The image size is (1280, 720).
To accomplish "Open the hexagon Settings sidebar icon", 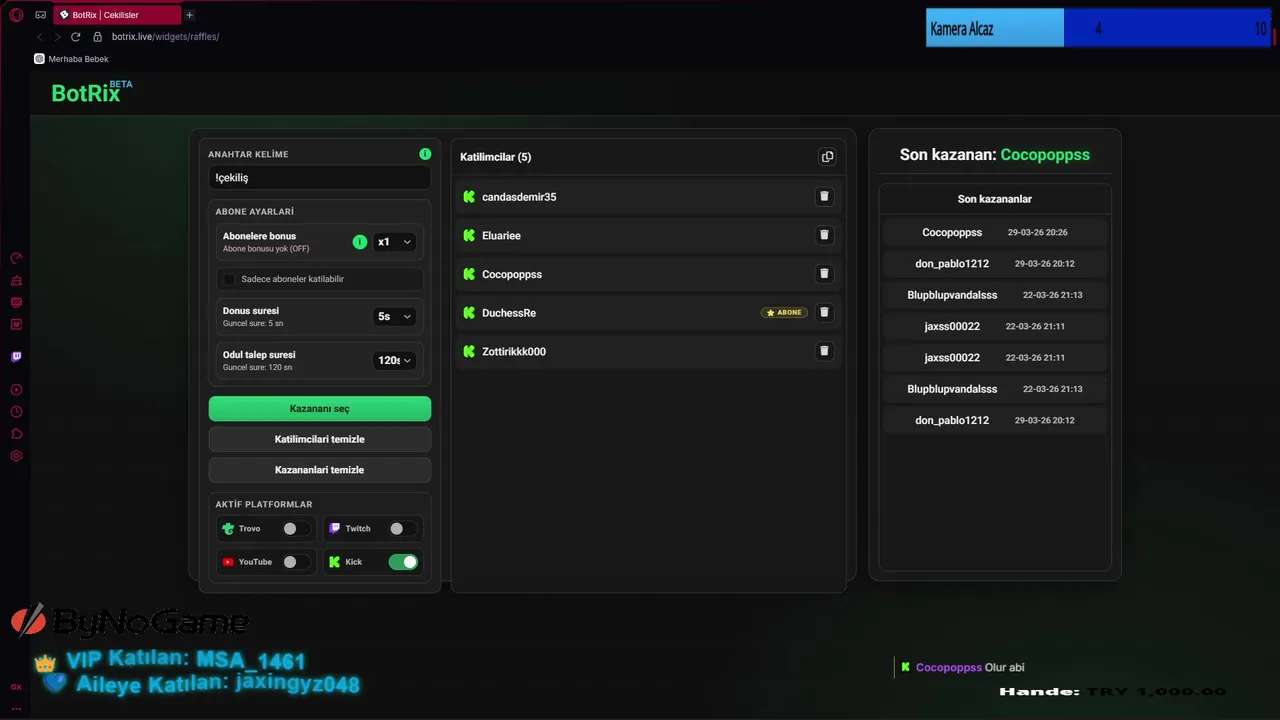I will coord(16,456).
